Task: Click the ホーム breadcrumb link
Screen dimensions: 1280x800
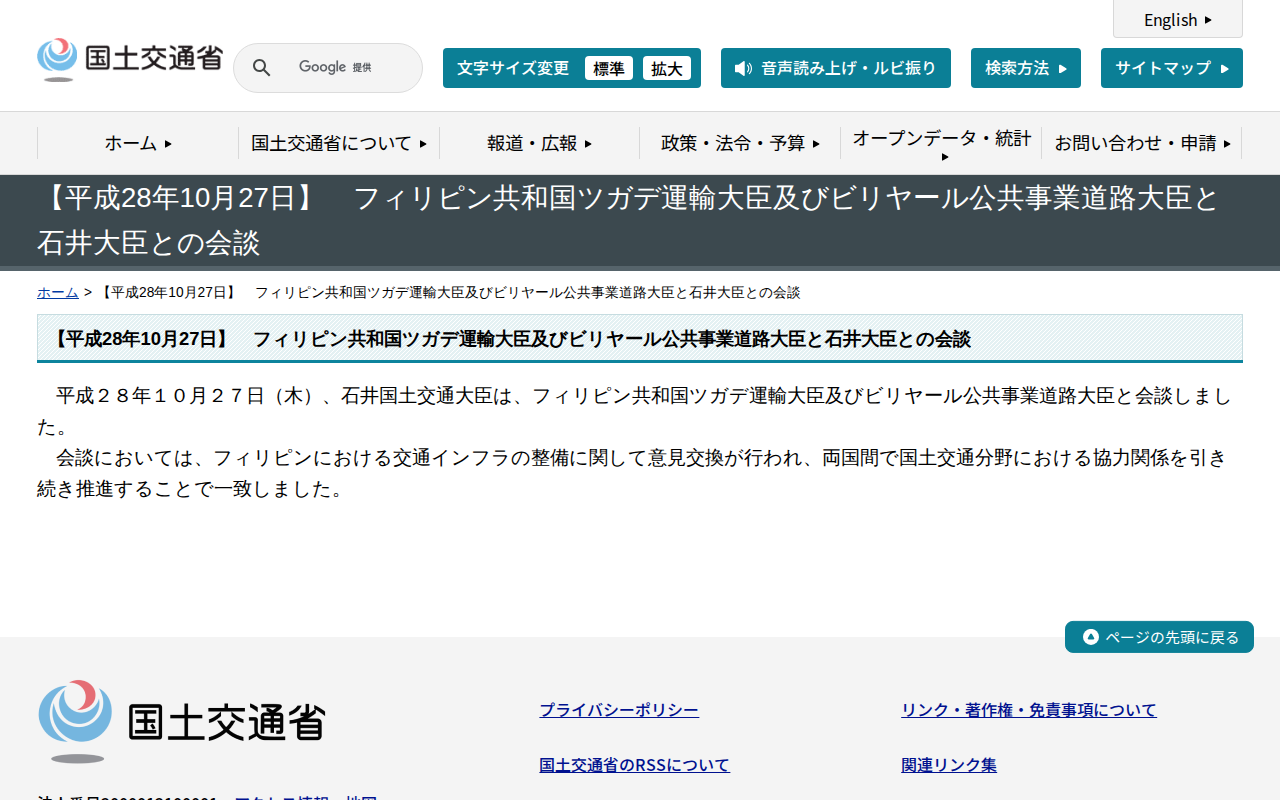Action: [x=56, y=293]
